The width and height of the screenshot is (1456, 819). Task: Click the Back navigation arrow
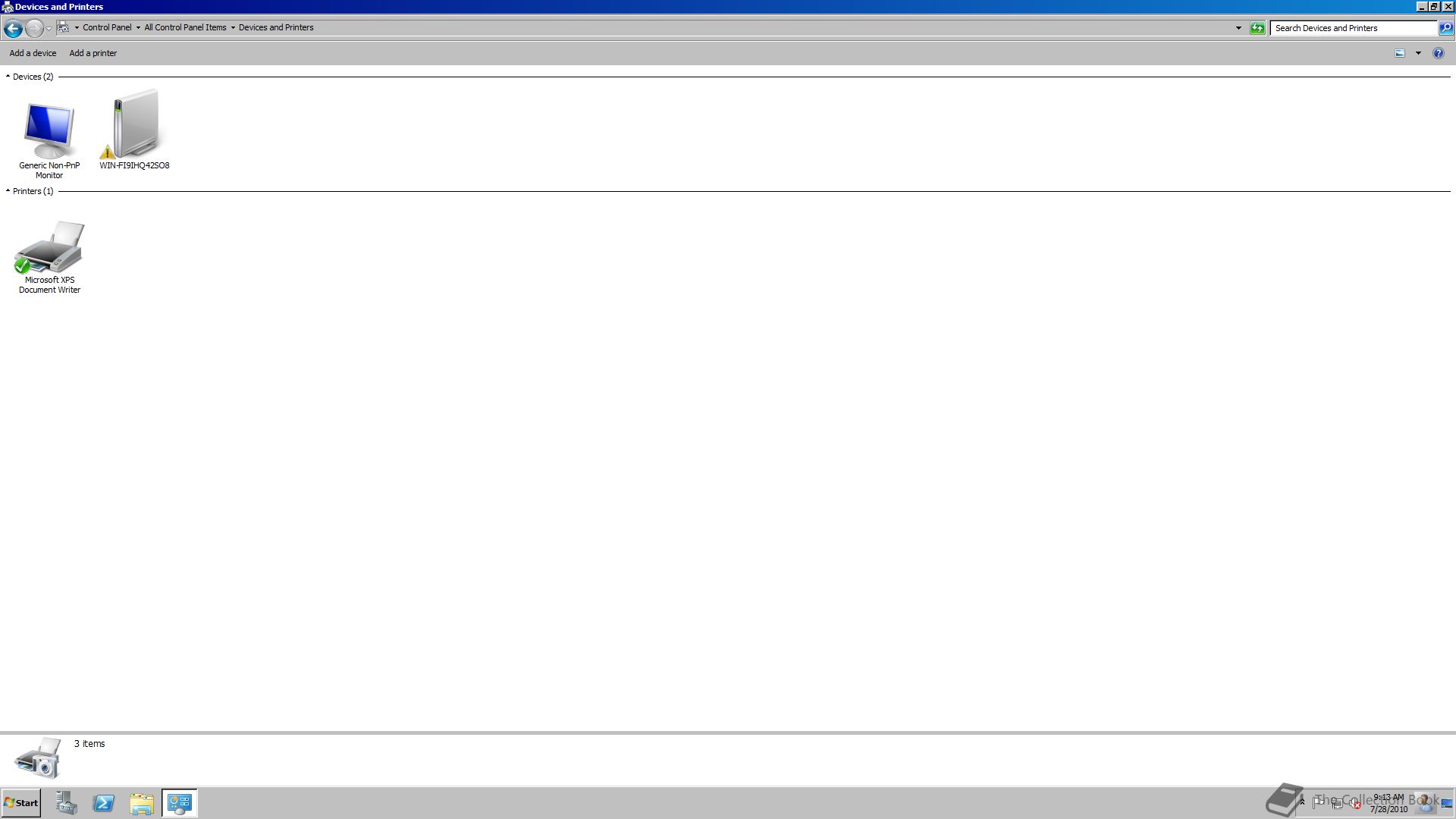pyautogui.click(x=13, y=28)
